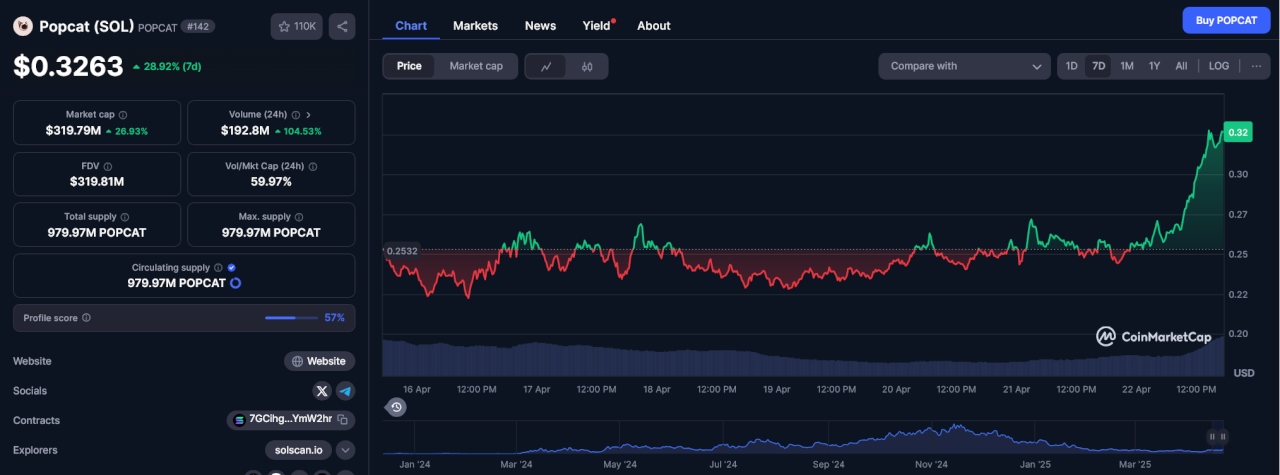Select the Market cap chart toggle
The image size is (1280, 475).
click(x=476, y=66)
